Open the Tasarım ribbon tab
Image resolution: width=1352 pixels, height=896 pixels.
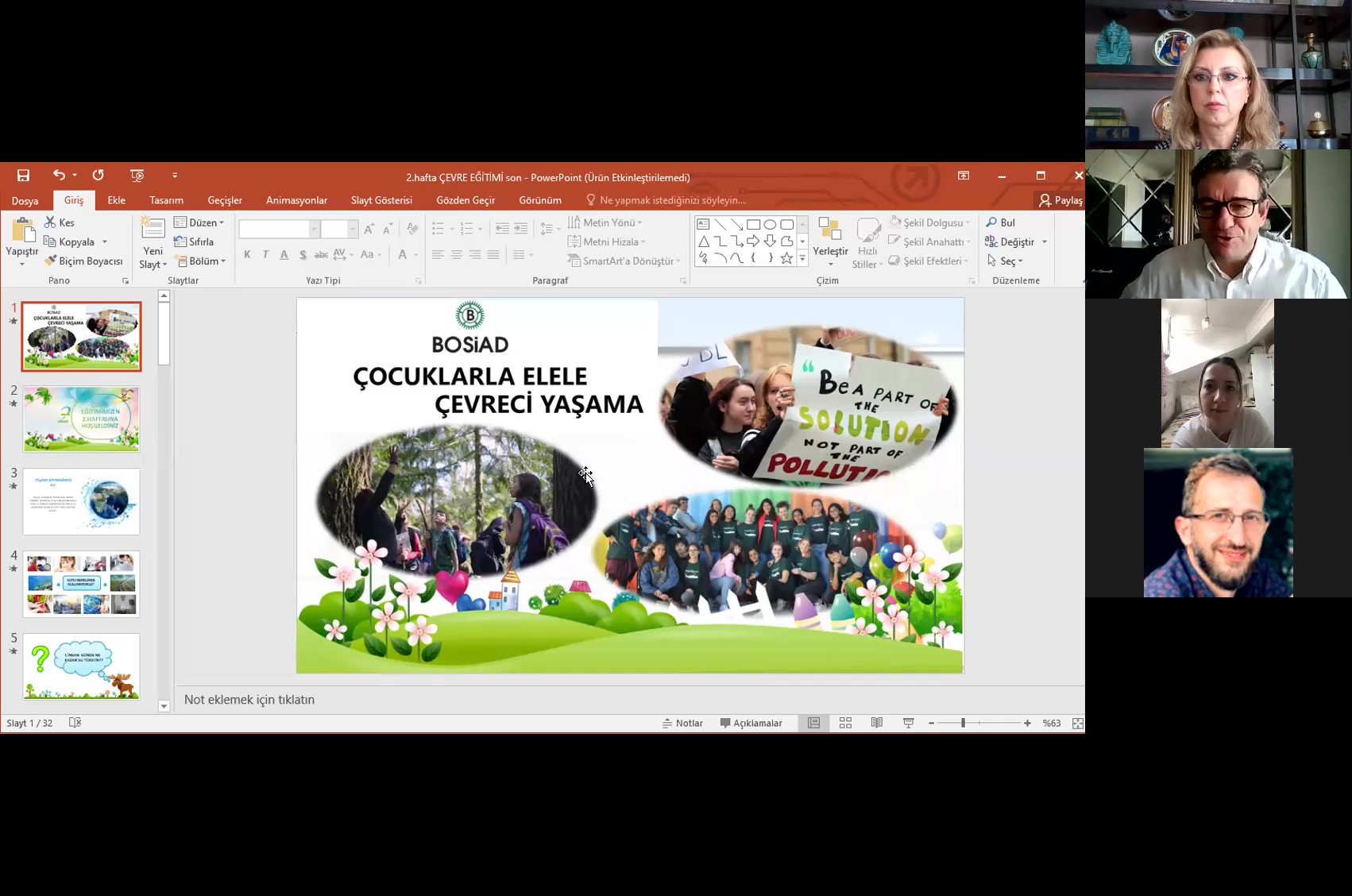(x=166, y=200)
